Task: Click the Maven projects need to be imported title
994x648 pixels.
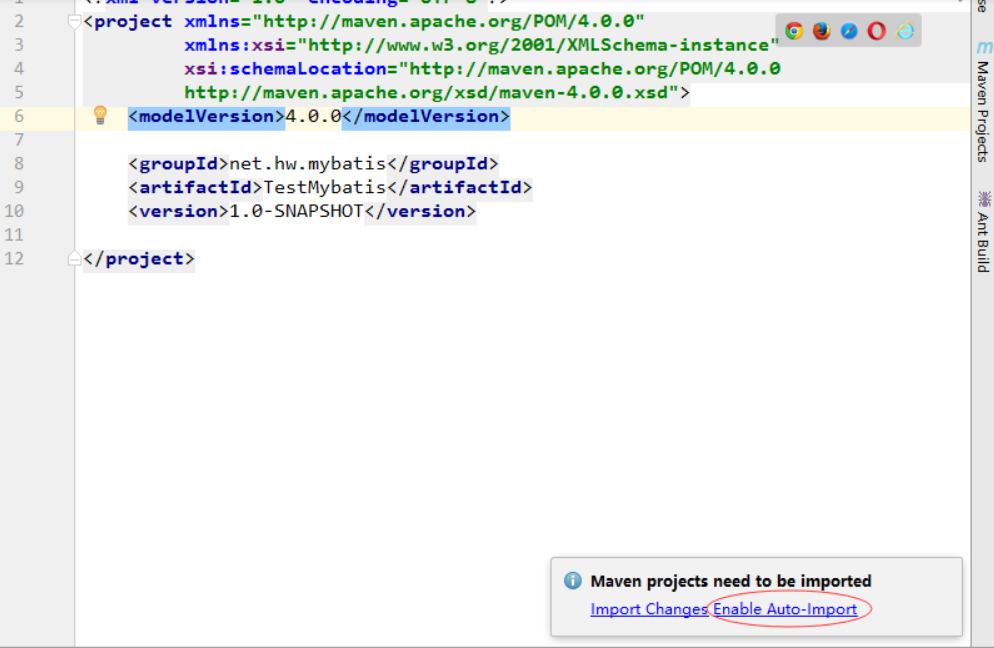Action: click(x=731, y=581)
